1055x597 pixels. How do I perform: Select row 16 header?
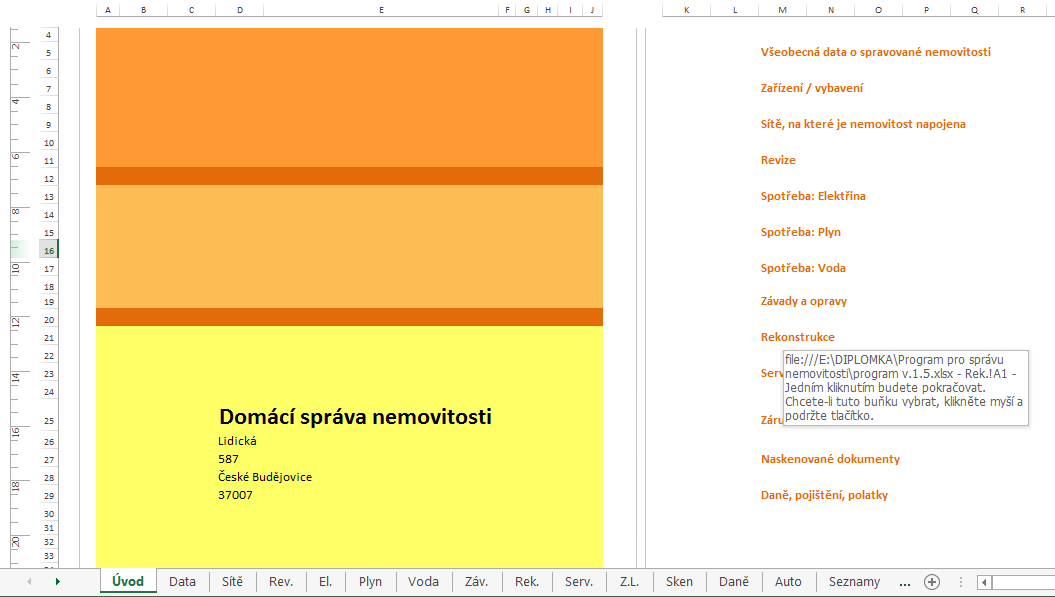point(48,250)
